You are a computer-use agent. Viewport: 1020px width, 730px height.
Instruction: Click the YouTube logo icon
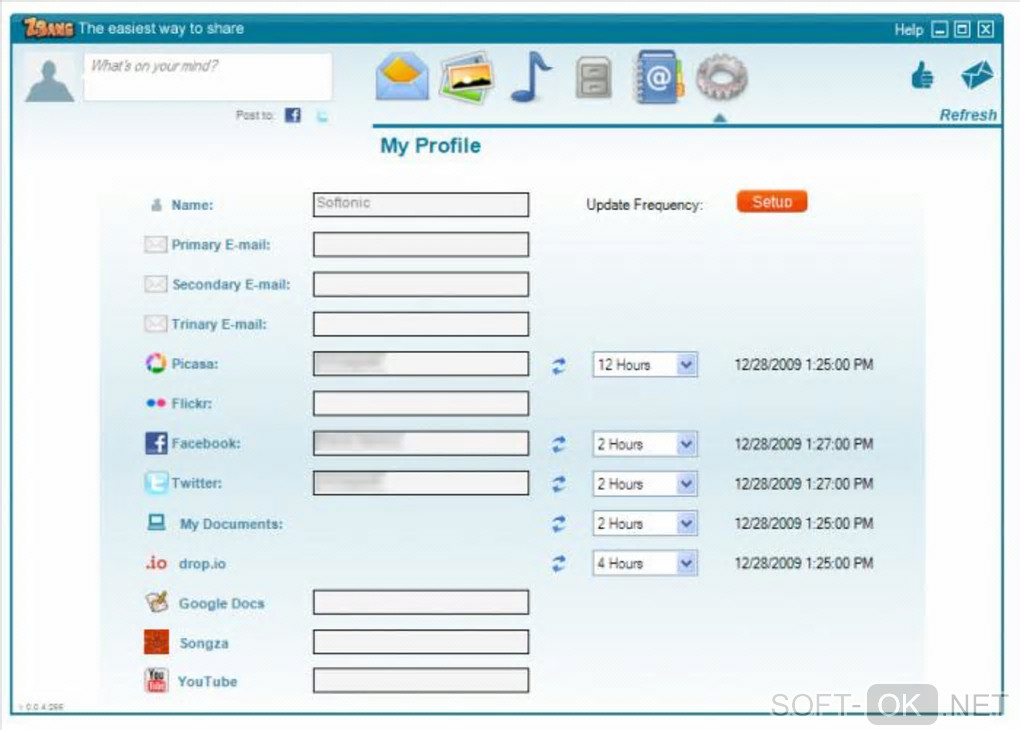click(156, 681)
